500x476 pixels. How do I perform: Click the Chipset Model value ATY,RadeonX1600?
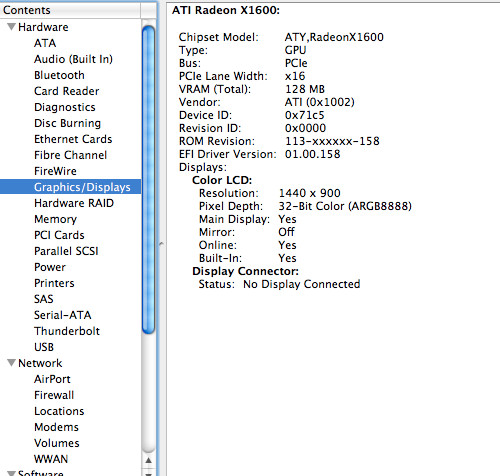click(x=334, y=37)
